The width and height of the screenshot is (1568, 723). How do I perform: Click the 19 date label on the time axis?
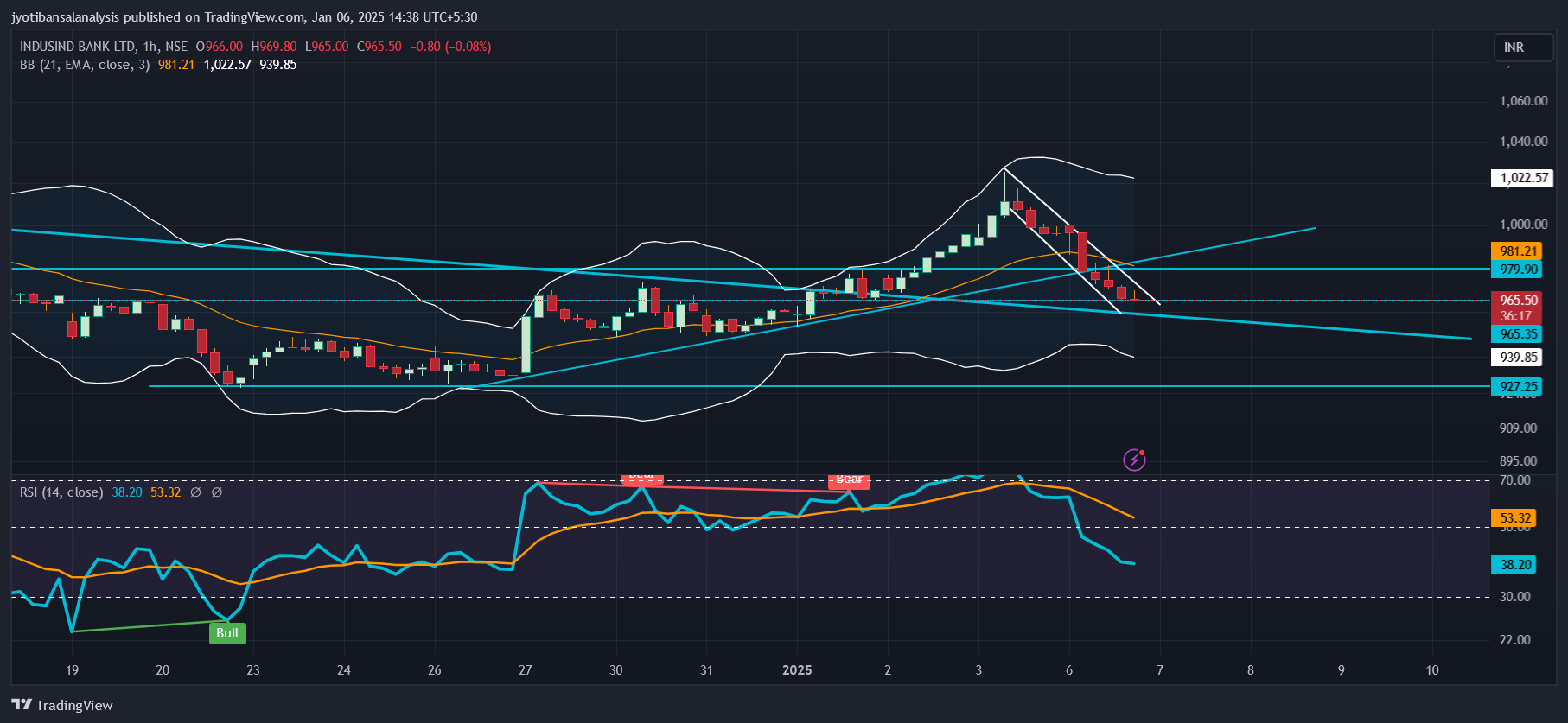72,670
